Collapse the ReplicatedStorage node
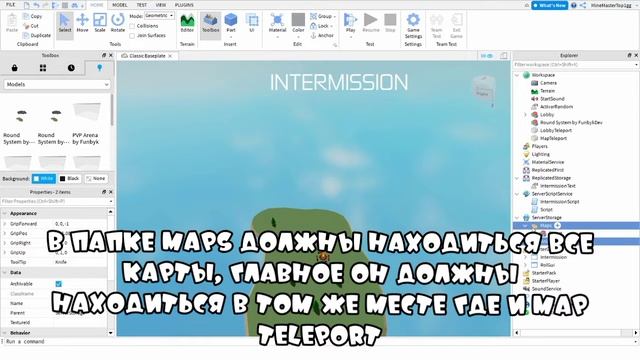This screenshot has width=640, height=360. pos(517,178)
